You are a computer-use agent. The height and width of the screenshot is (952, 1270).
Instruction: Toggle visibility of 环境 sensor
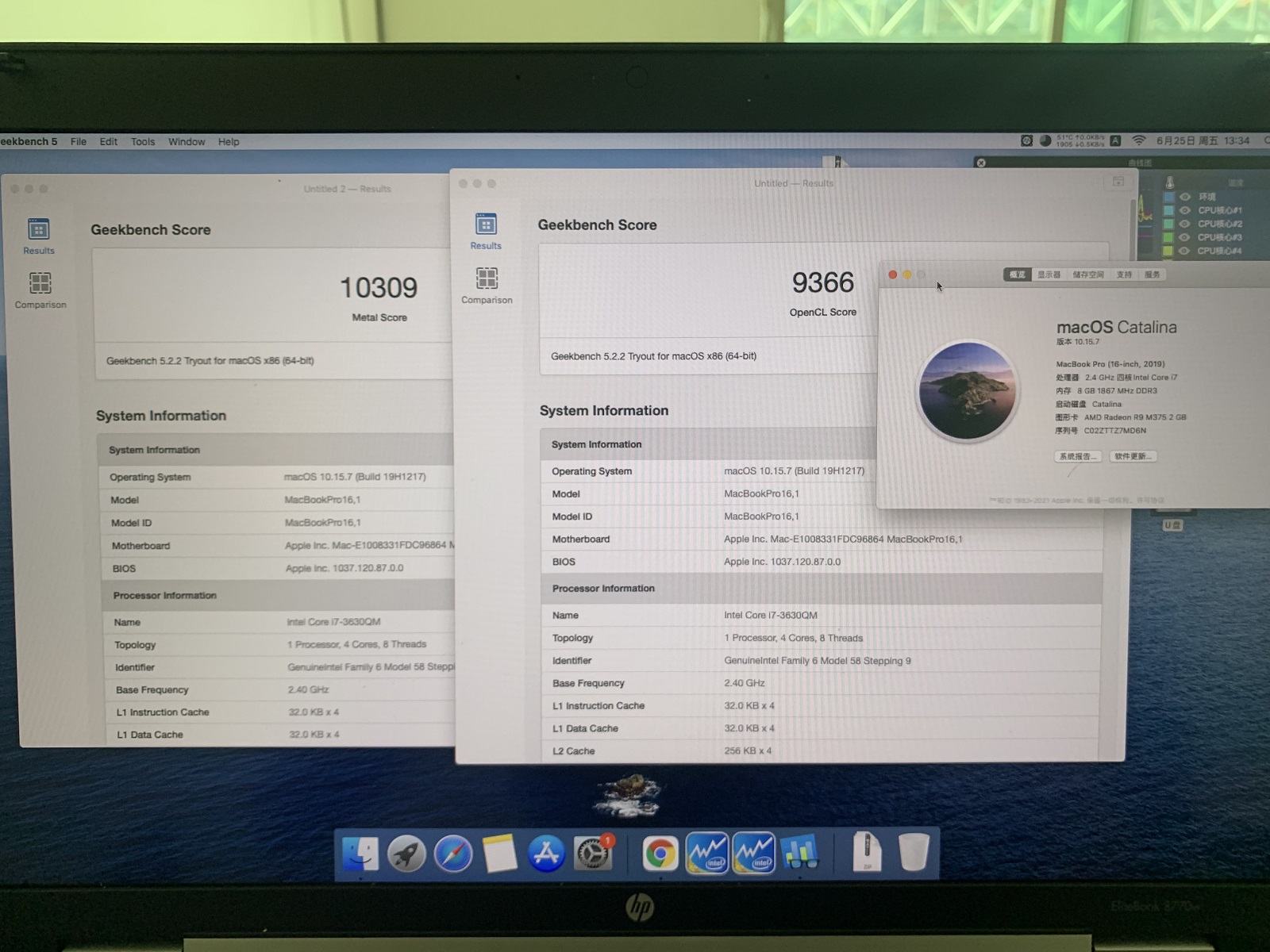(x=1185, y=197)
